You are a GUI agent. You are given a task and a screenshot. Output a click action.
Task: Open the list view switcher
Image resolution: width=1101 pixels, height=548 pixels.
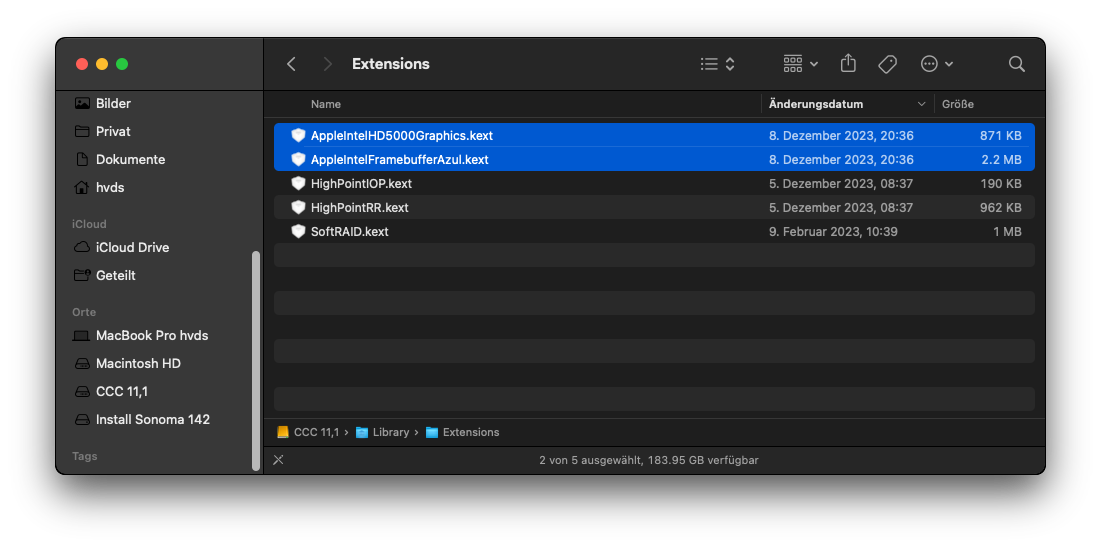click(x=718, y=64)
